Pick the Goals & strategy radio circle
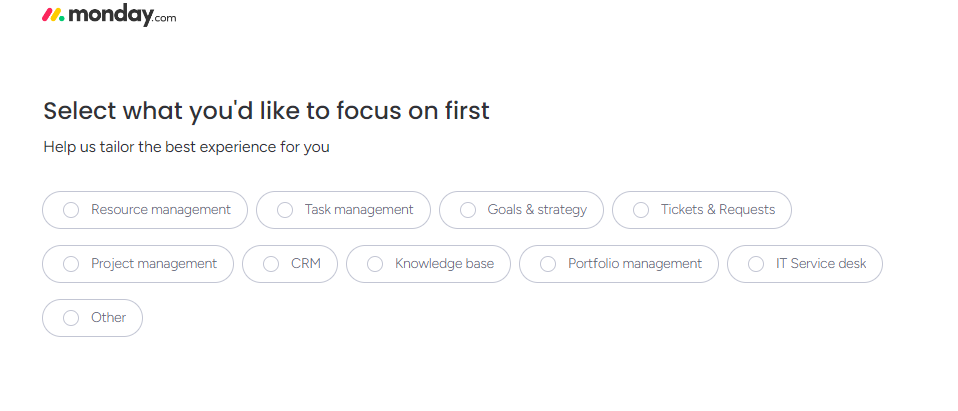This screenshot has height=411, width=958. click(x=468, y=210)
